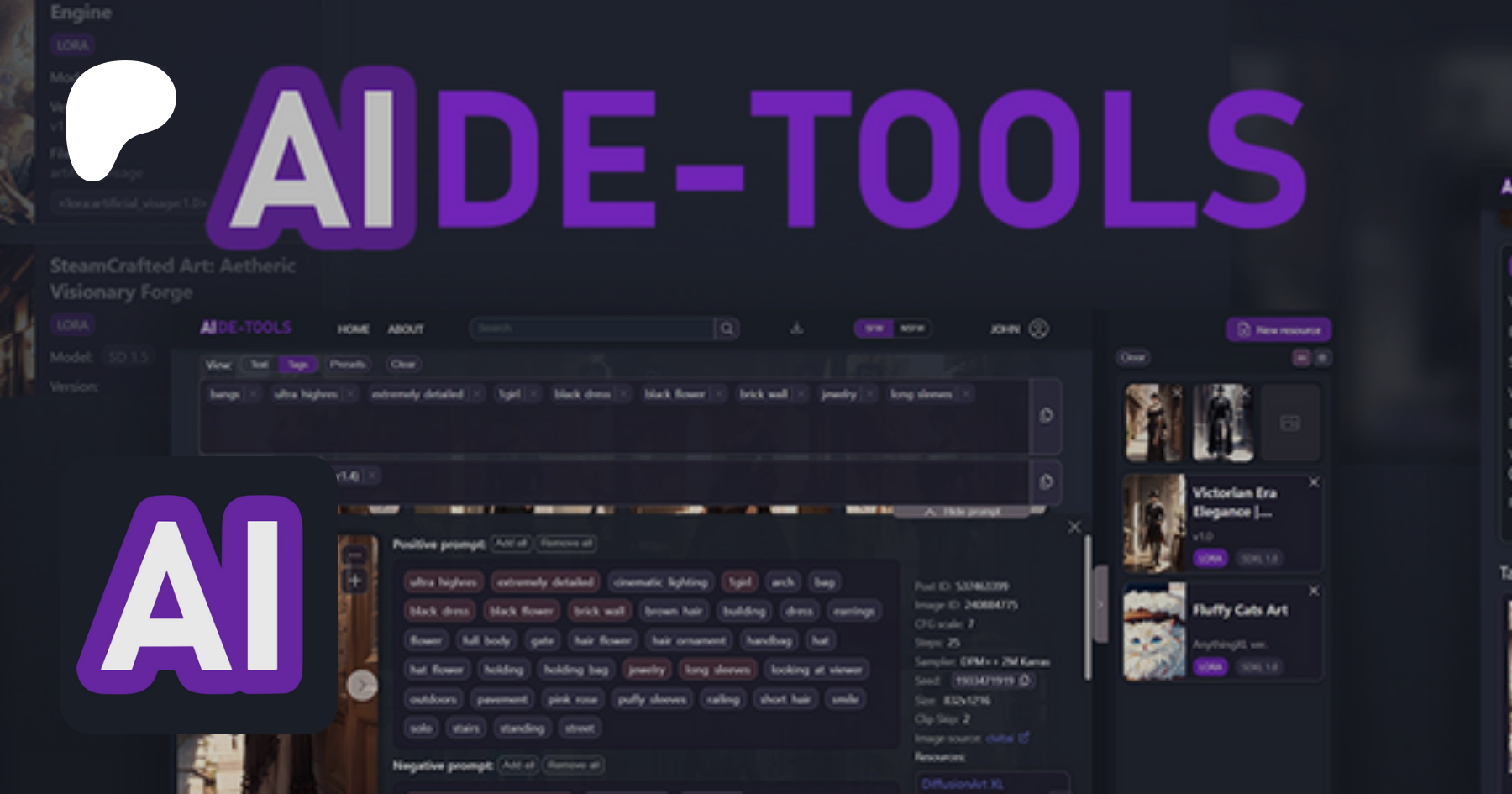This screenshot has height=794, width=1512.
Task: Click Add all for positive prompt
Action: click(511, 544)
